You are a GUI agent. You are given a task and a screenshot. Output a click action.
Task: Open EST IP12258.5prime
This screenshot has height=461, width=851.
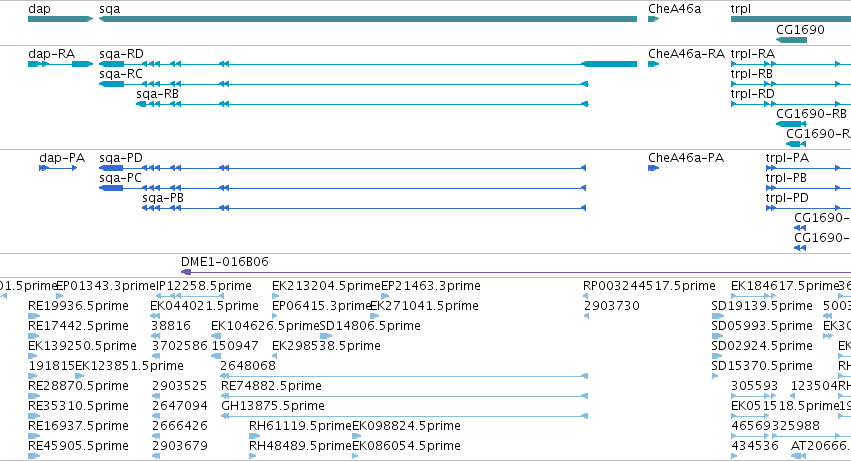(x=204, y=286)
